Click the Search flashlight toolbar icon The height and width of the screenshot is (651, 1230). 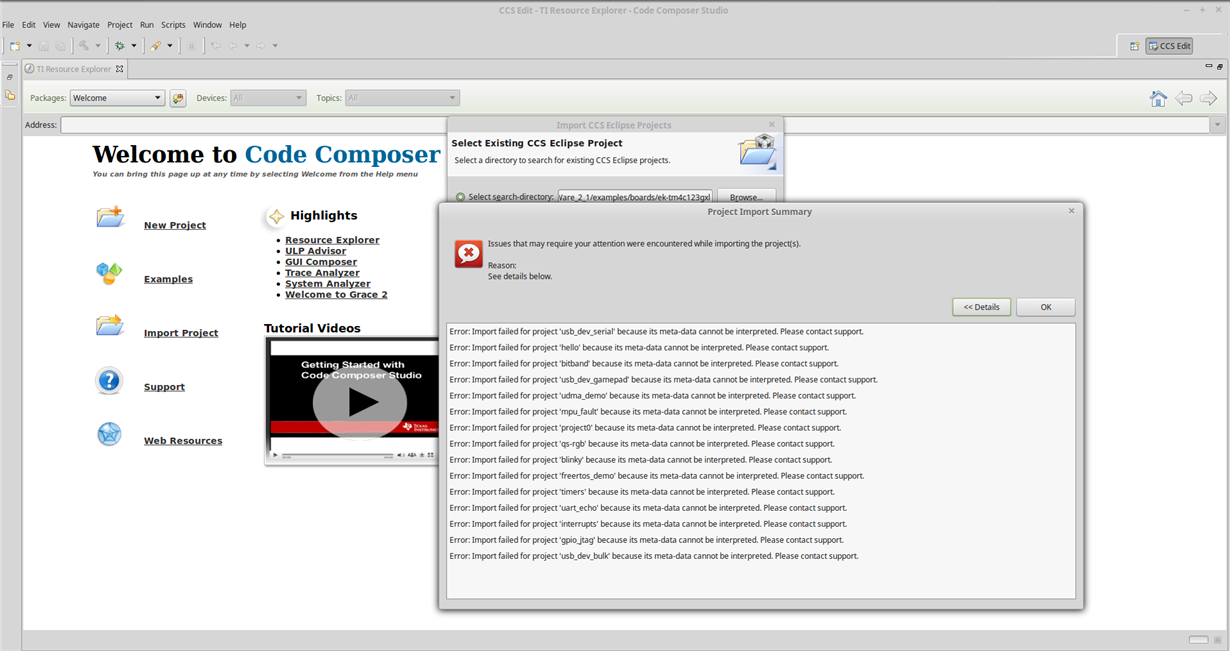(x=156, y=46)
